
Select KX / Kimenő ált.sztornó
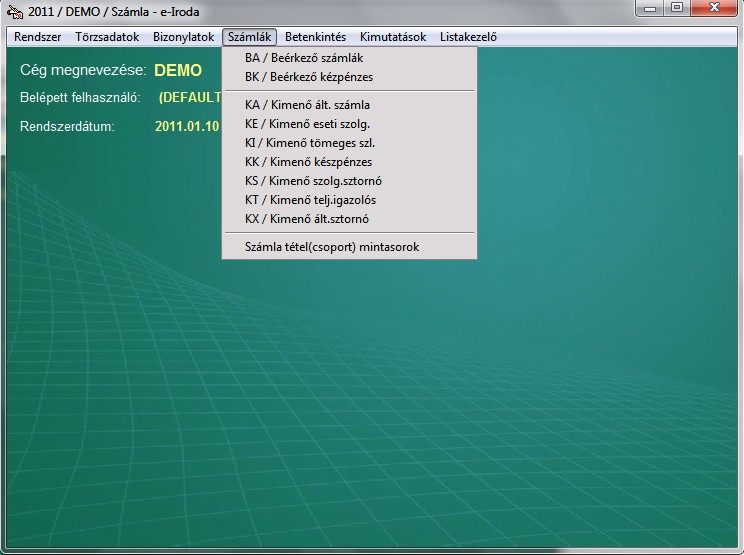pyautogui.click(x=306, y=219)
